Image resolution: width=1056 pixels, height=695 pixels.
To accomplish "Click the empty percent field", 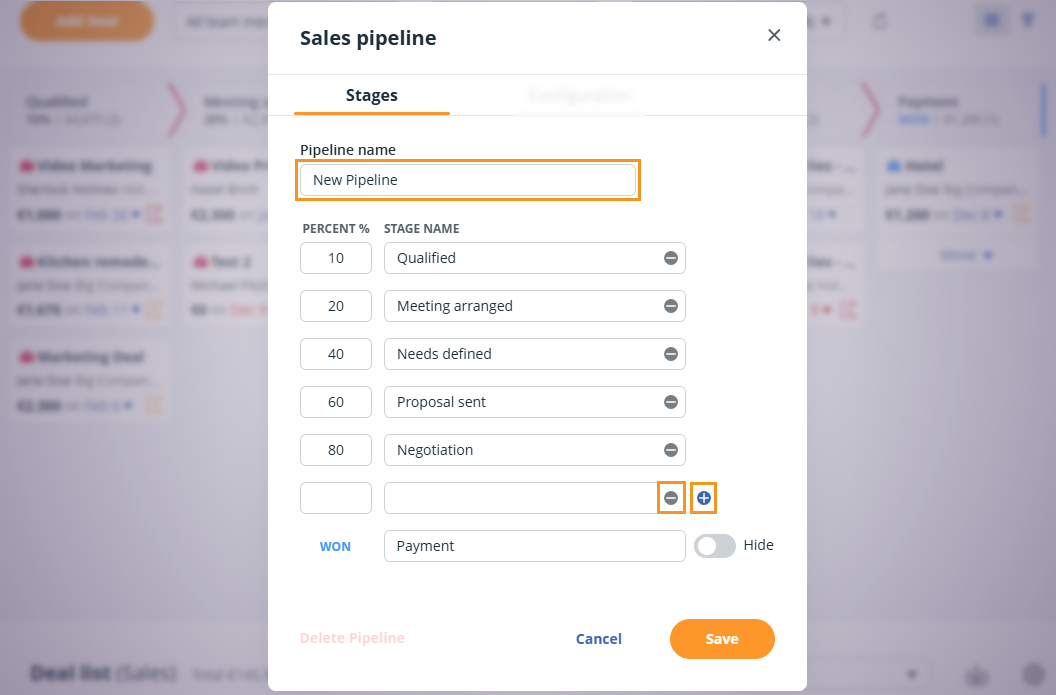I will [x=336, y=497].
